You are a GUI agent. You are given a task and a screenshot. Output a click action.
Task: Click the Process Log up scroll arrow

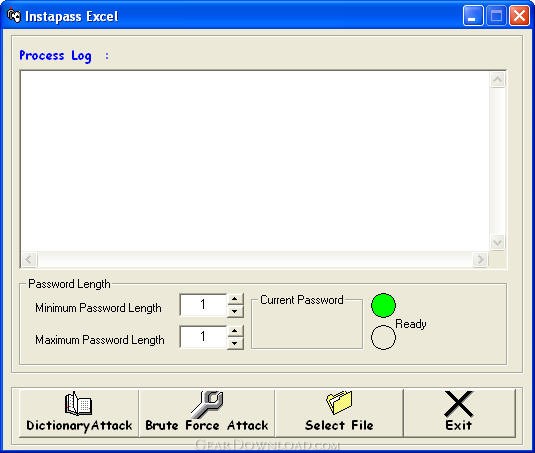497,80
